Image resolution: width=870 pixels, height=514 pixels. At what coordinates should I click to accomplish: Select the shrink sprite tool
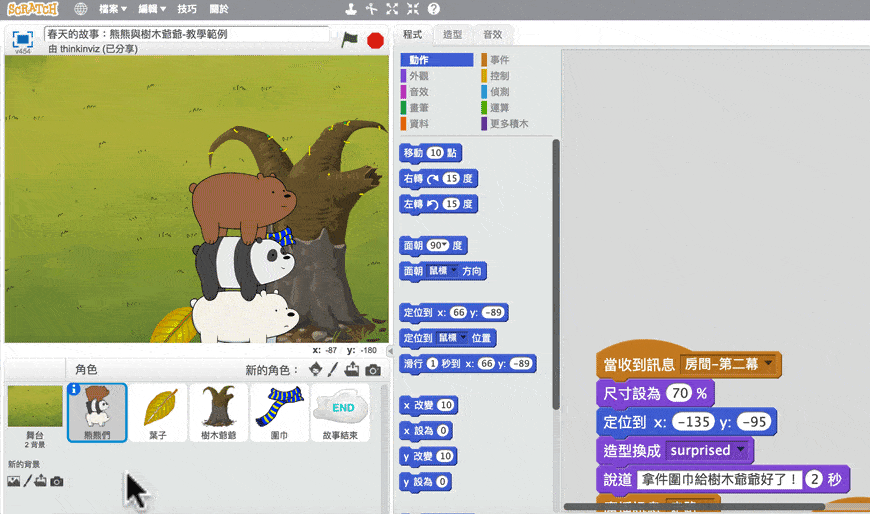[x=413, y=9]
